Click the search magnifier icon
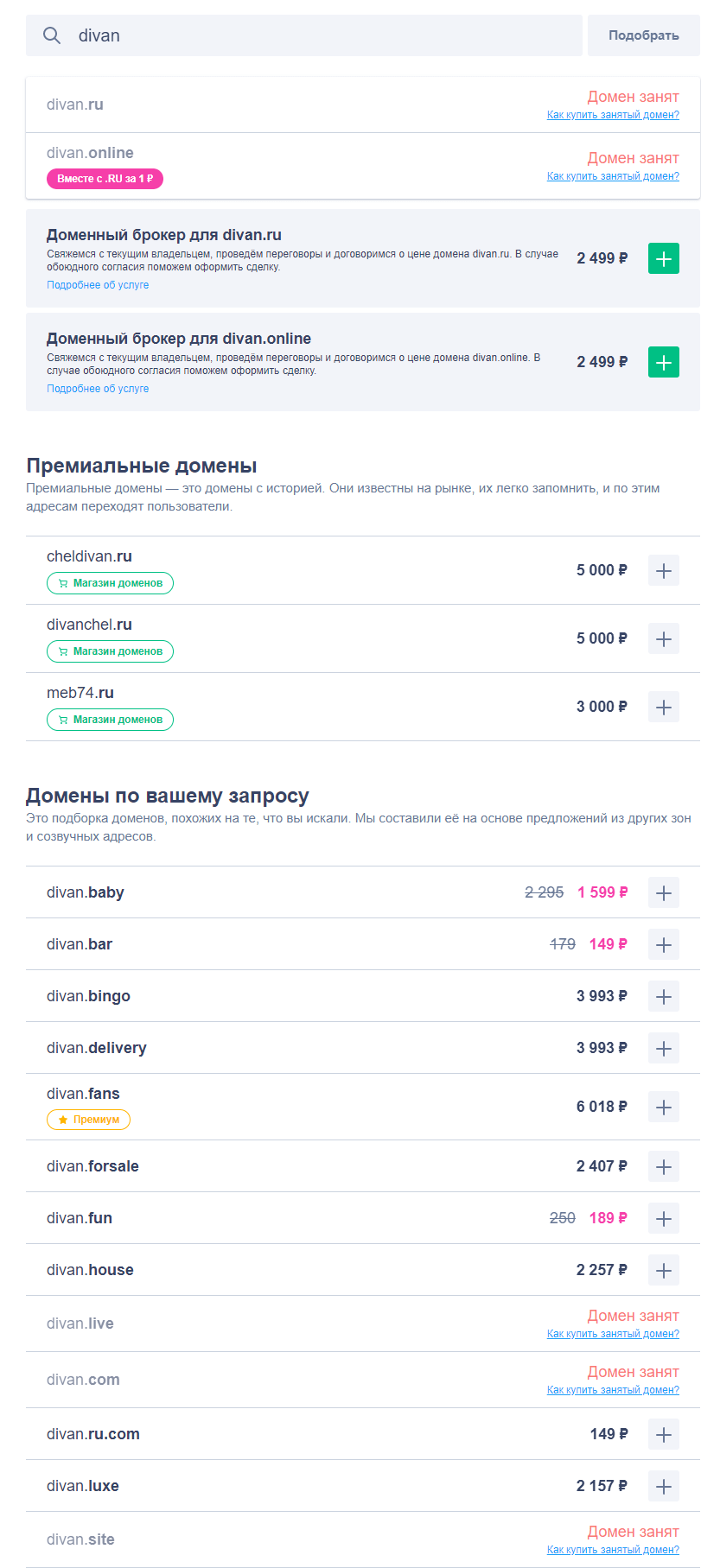The image size is (701, 1568). click(52, 35)
